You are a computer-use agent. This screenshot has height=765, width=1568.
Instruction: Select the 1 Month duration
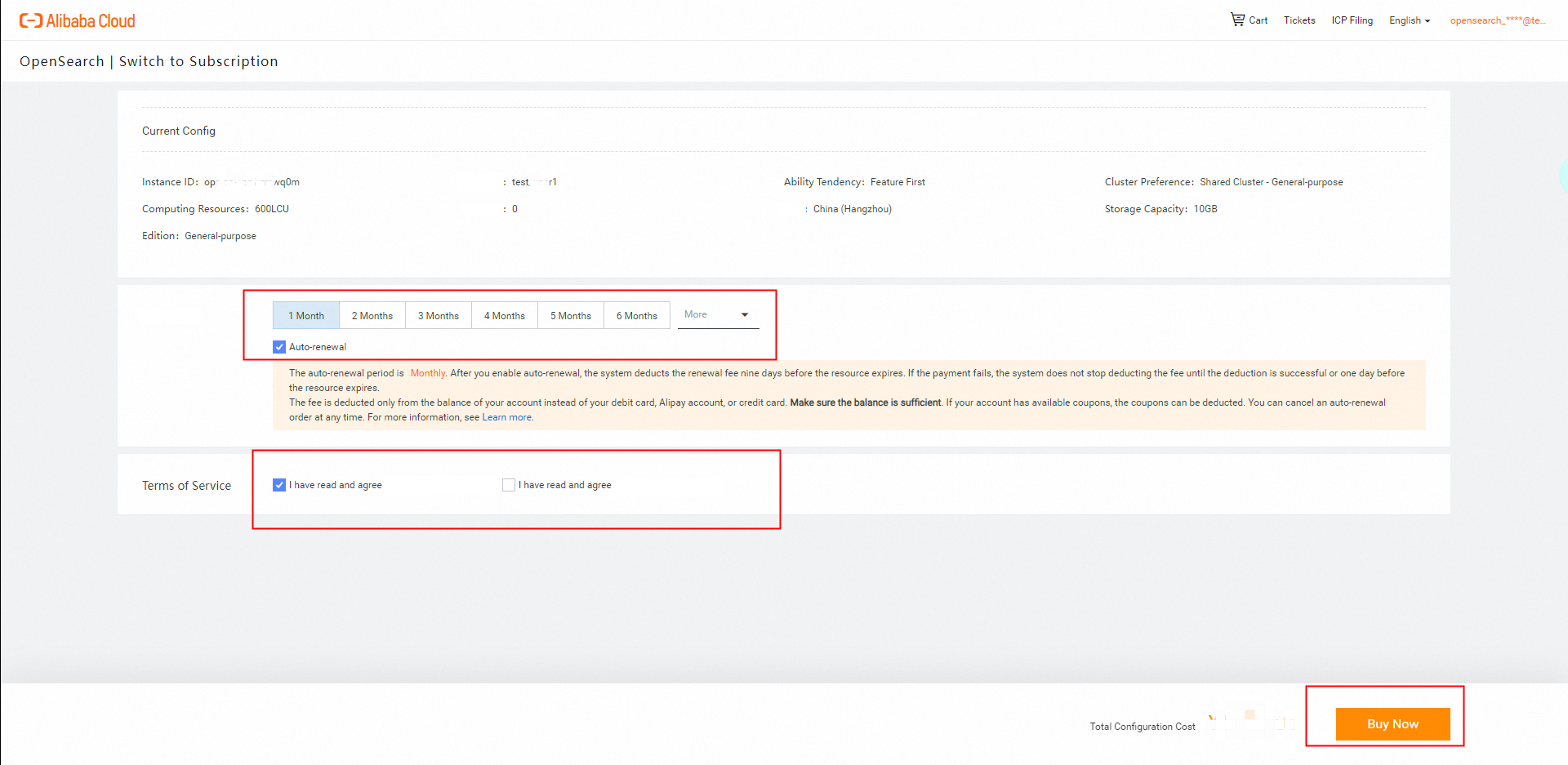[306, 315]
